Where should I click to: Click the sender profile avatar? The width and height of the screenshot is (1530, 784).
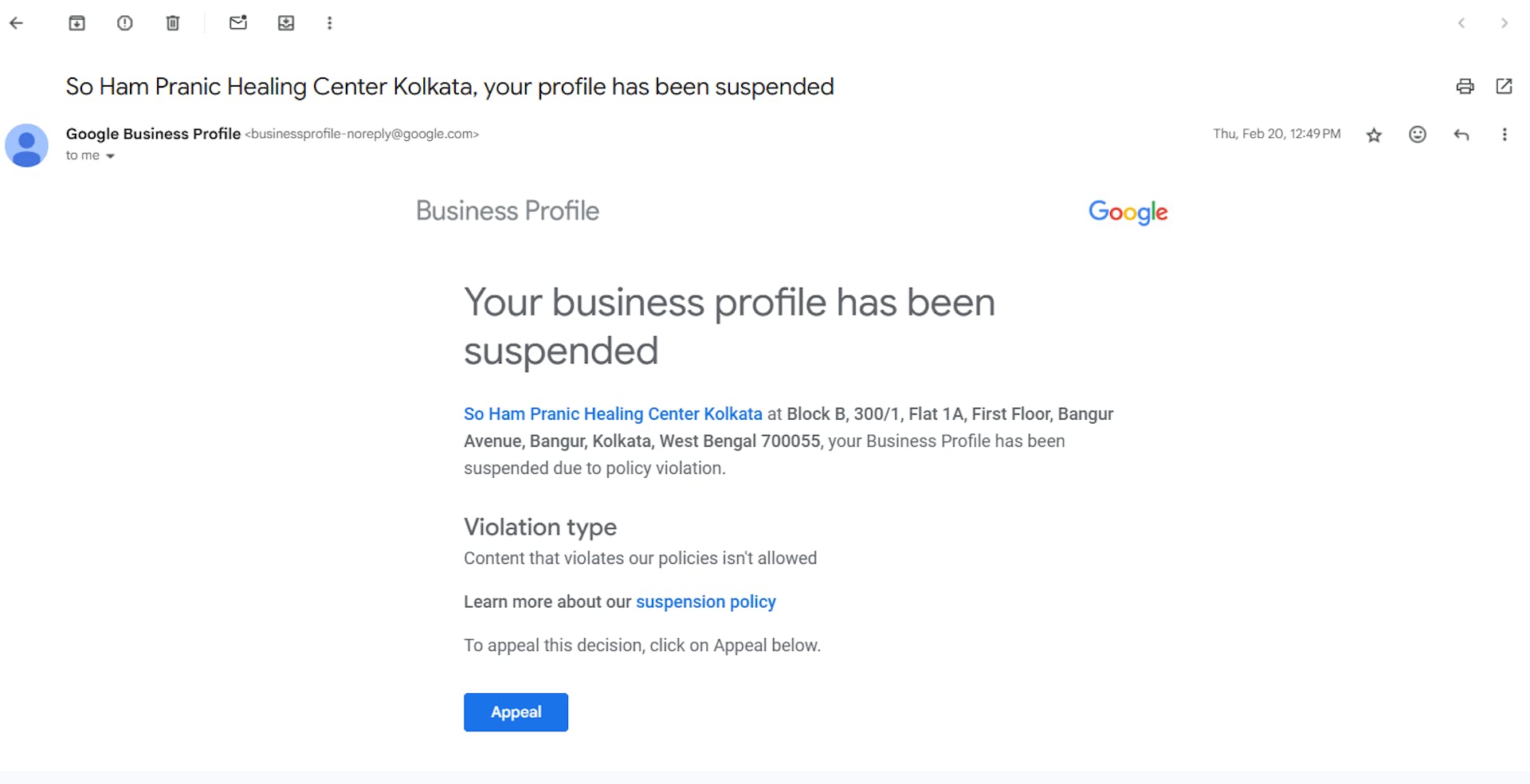click(x=26, y=145)
